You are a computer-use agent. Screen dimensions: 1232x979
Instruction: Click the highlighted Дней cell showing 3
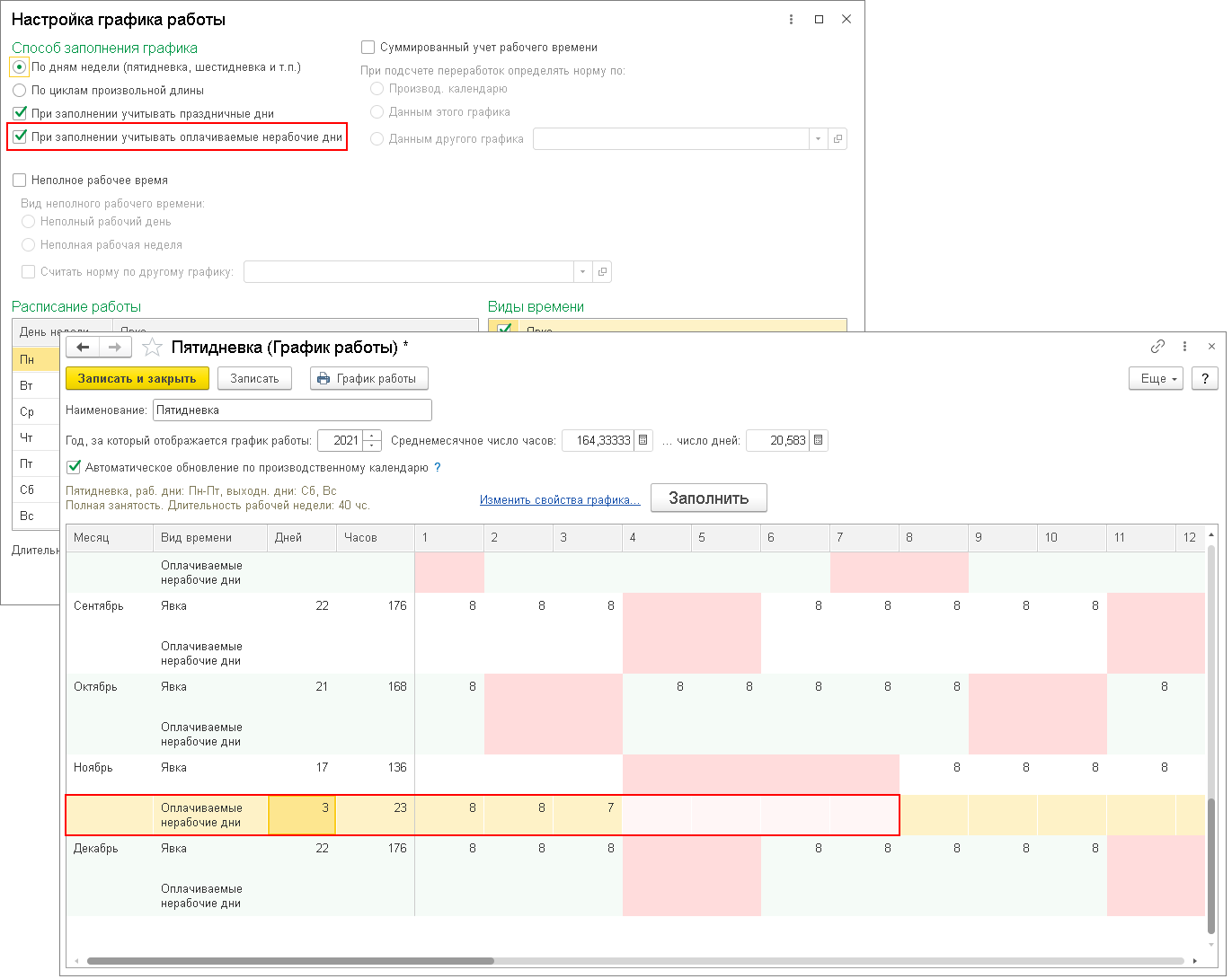302,815
